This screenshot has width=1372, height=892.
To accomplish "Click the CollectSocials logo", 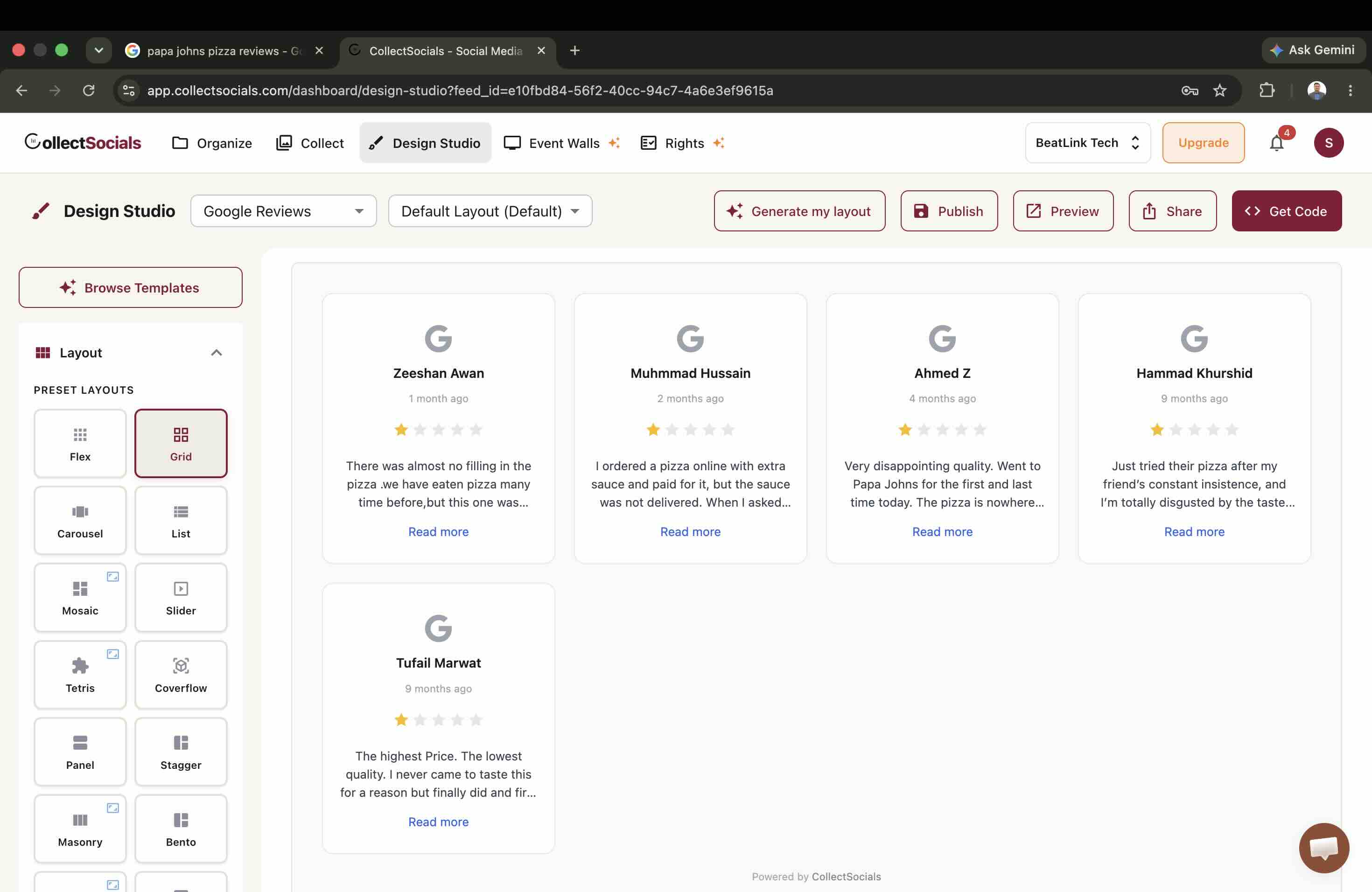I will 83,142.
